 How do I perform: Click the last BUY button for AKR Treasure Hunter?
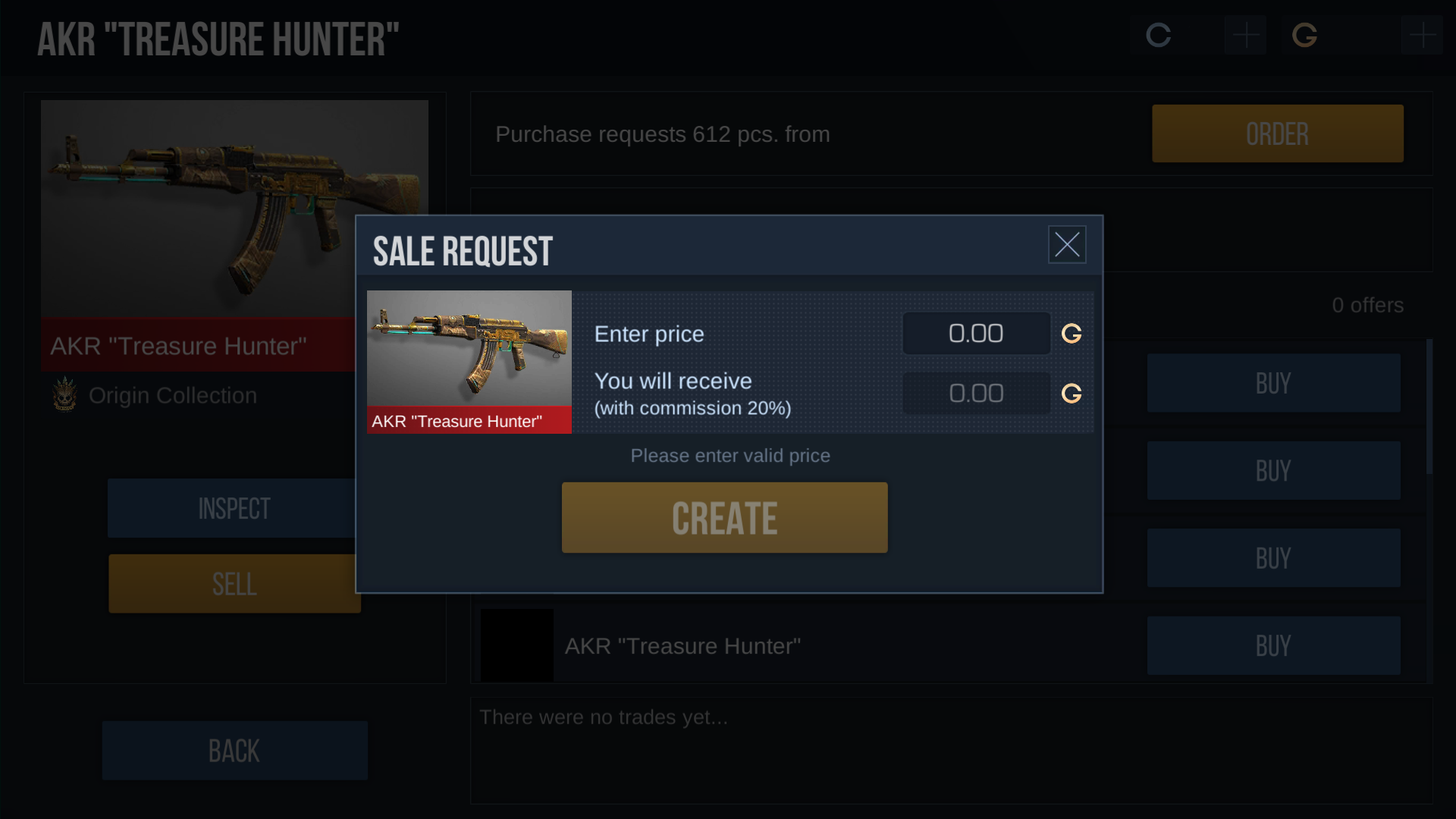point(1273,645)
